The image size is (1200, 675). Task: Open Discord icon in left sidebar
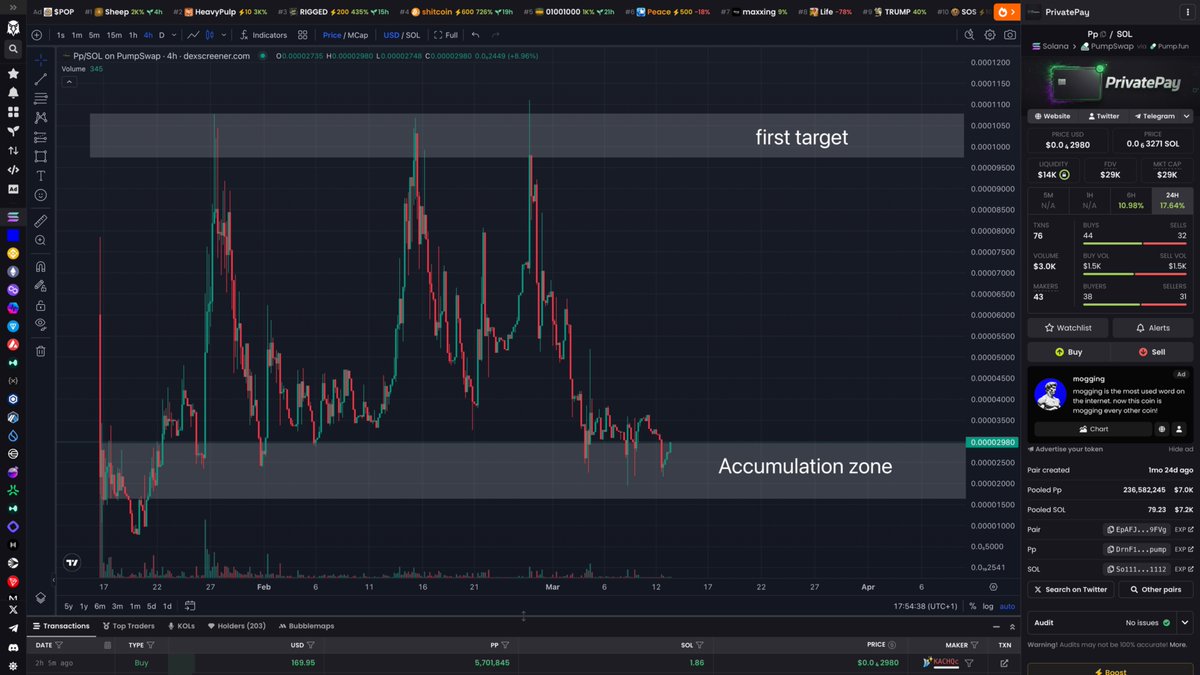click(13, 647)
